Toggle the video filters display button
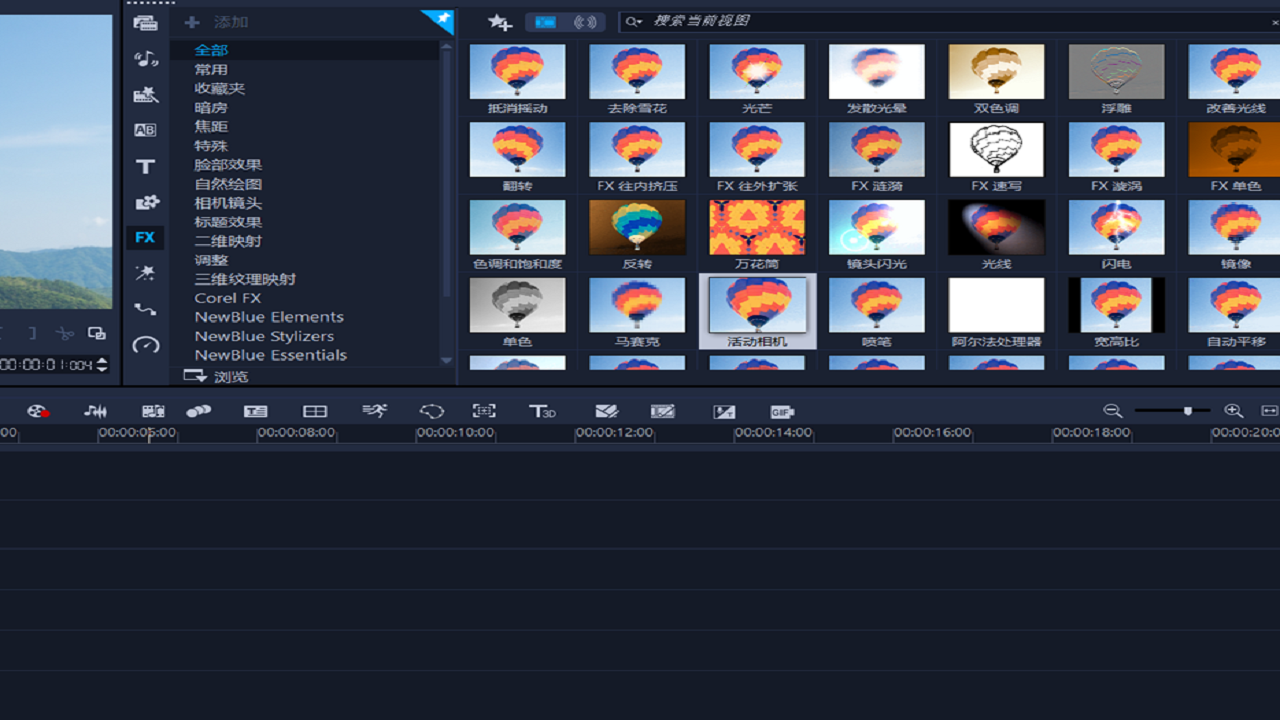This screenshot has height=720, width=1280. click(546, 22)
